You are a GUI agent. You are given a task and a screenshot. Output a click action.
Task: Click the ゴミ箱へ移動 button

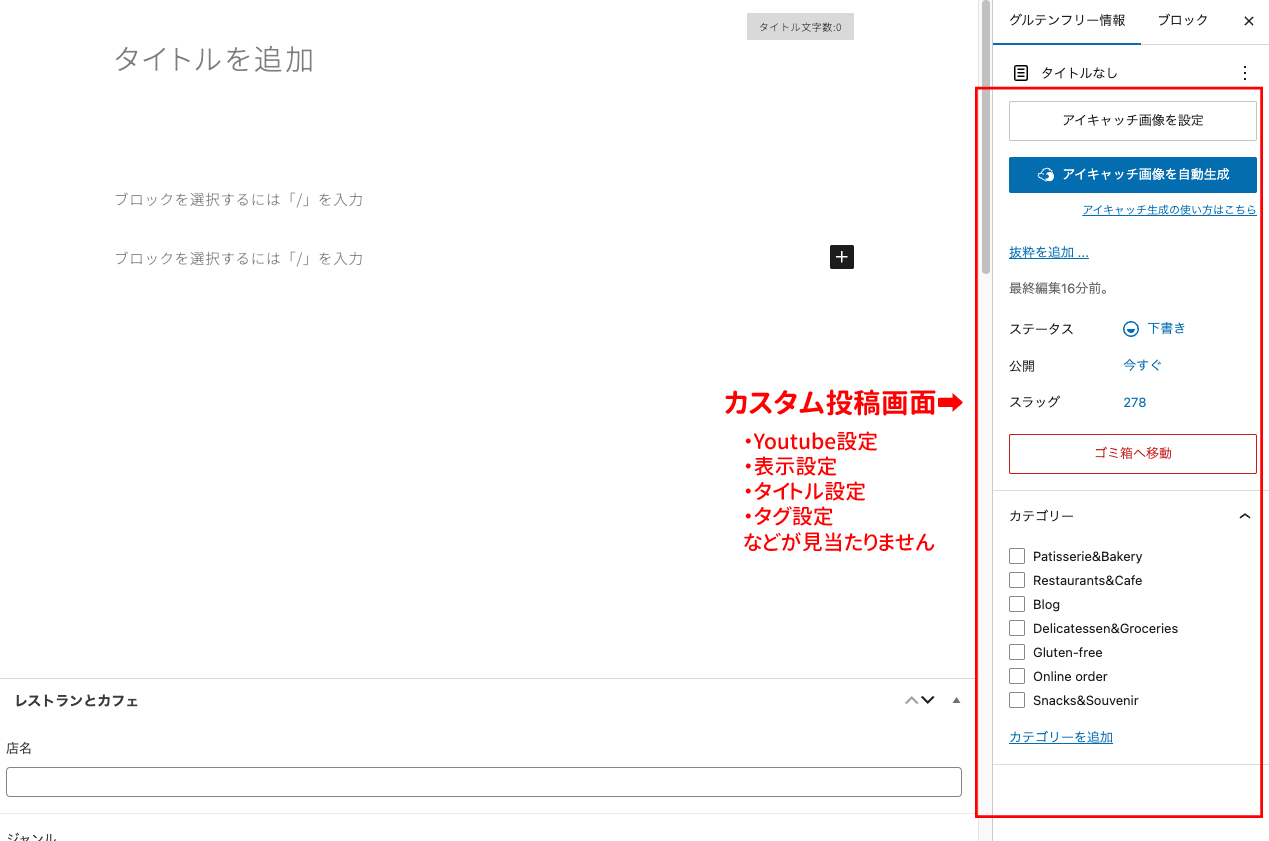tap(1132, 453)
